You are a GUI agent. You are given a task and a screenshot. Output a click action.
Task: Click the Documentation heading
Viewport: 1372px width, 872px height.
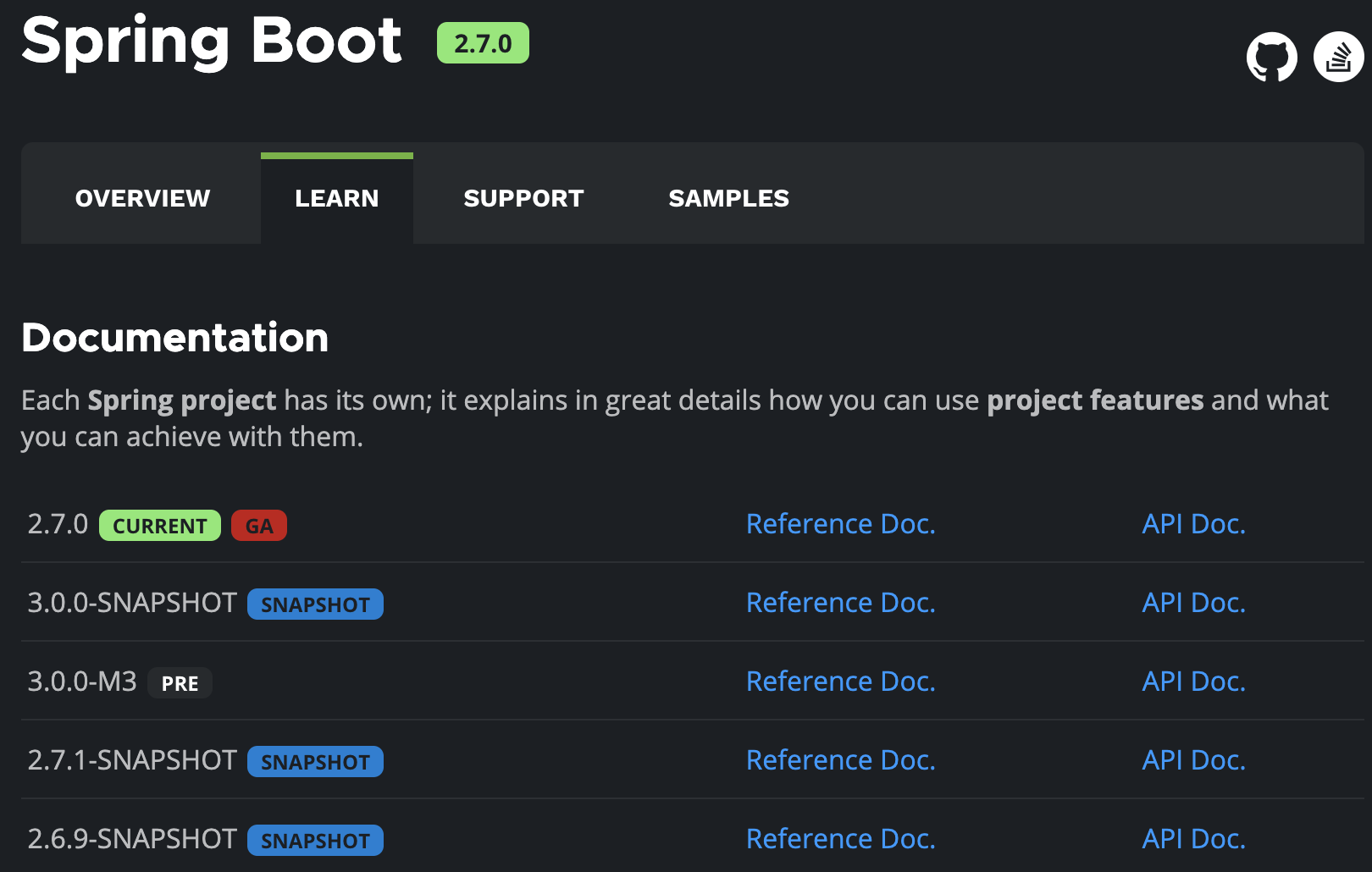coord(175,338)
